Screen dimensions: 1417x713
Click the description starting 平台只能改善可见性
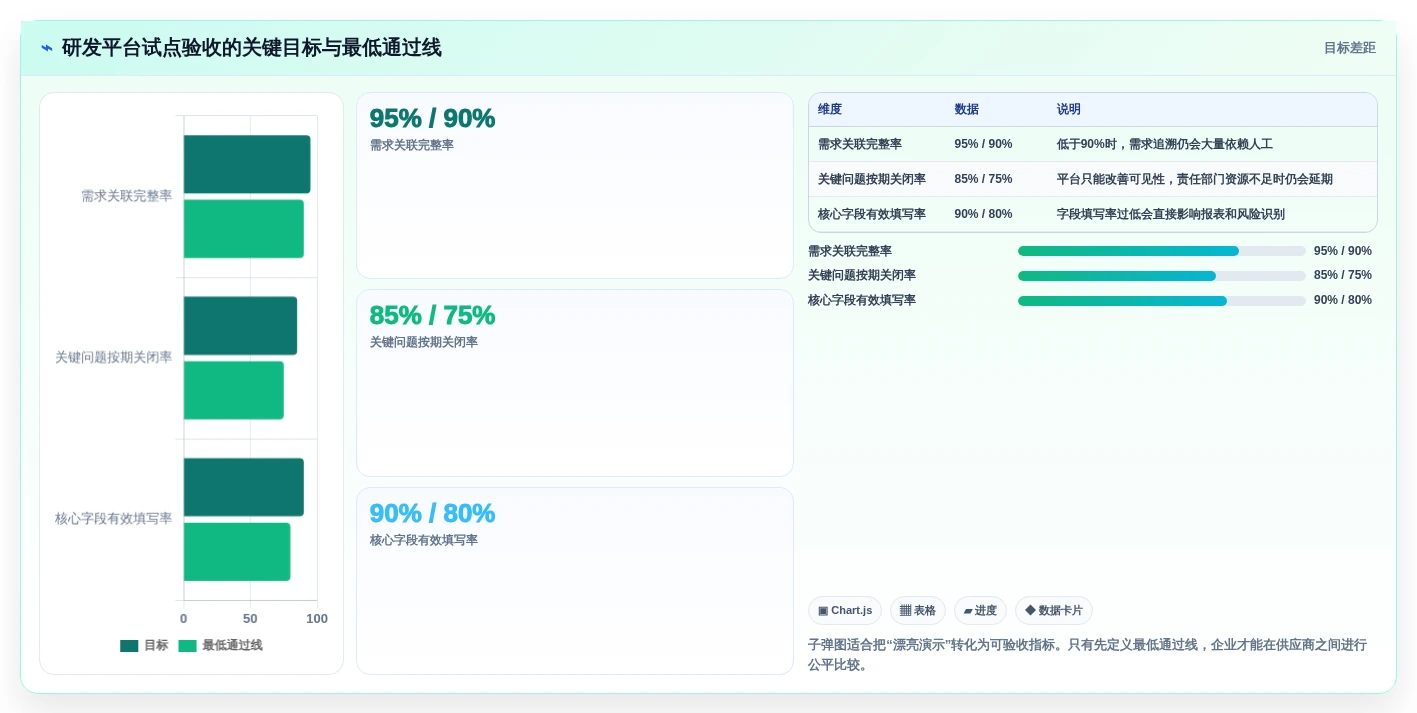click(x=1194, y=179)
